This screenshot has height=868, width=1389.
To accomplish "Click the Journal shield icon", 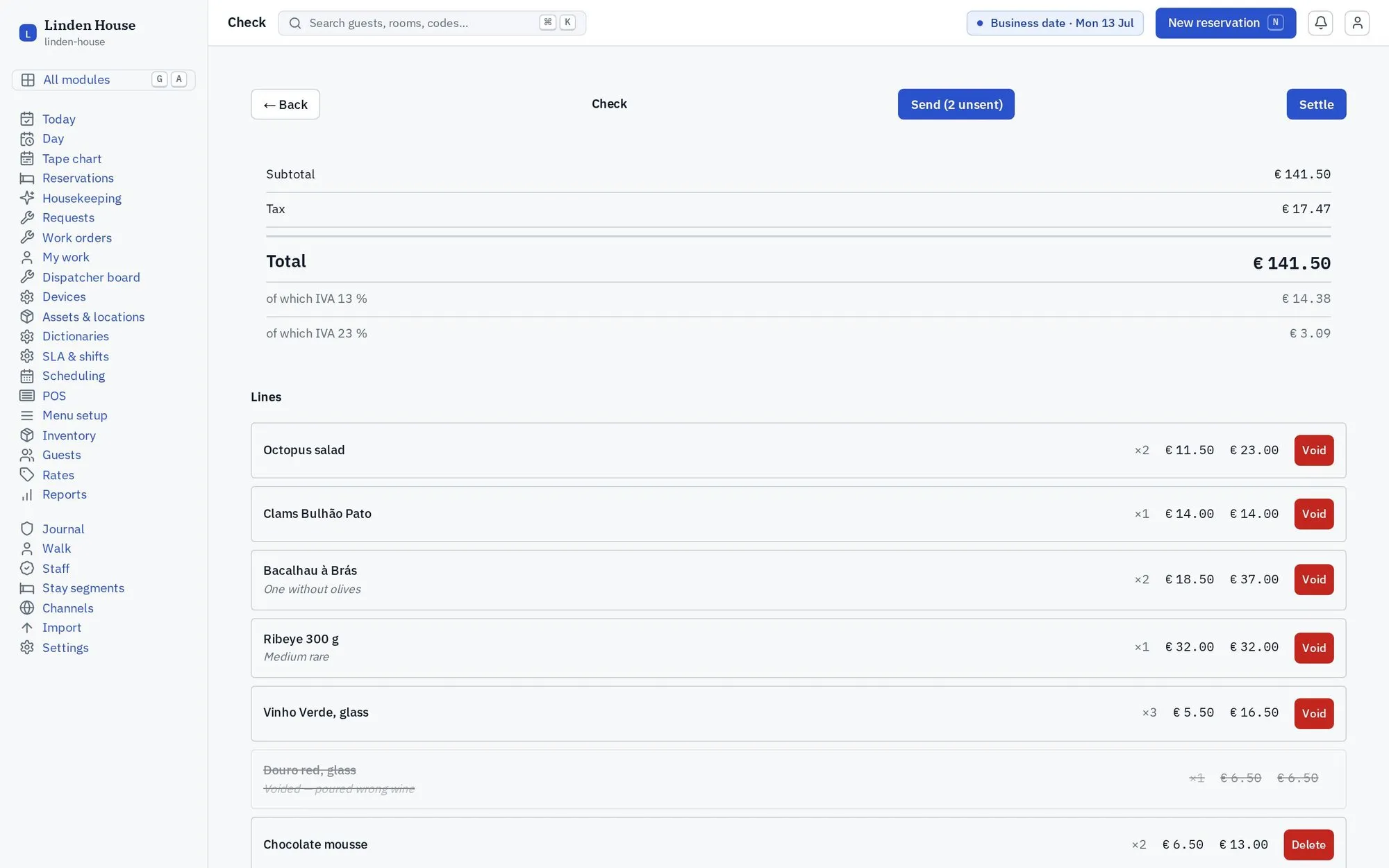I will tap(27, 529).
